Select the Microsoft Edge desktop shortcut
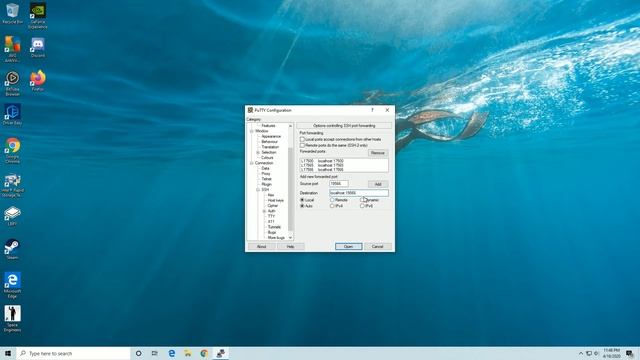The image size is (640, 360). [x=12, y=285]
